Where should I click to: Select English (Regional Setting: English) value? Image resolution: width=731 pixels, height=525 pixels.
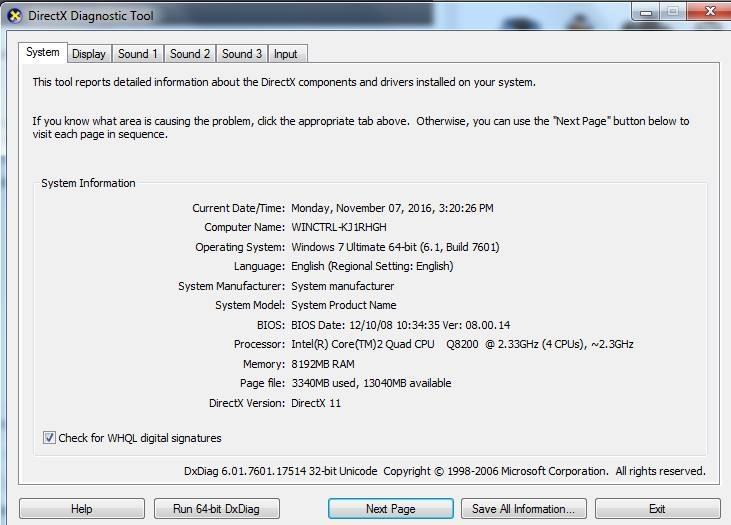point(372,266)
